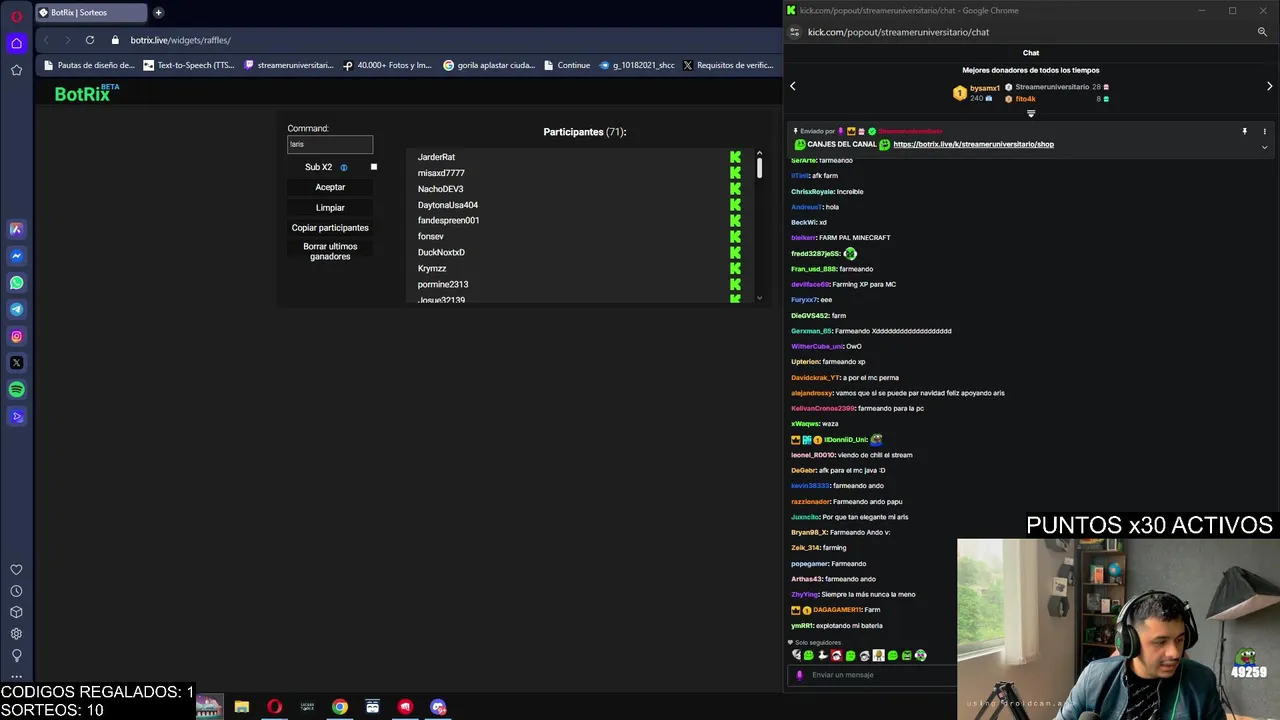Open Requisitos de verific bookmark
Viewport: 1280px width, 720px height.
coord(728,65)
